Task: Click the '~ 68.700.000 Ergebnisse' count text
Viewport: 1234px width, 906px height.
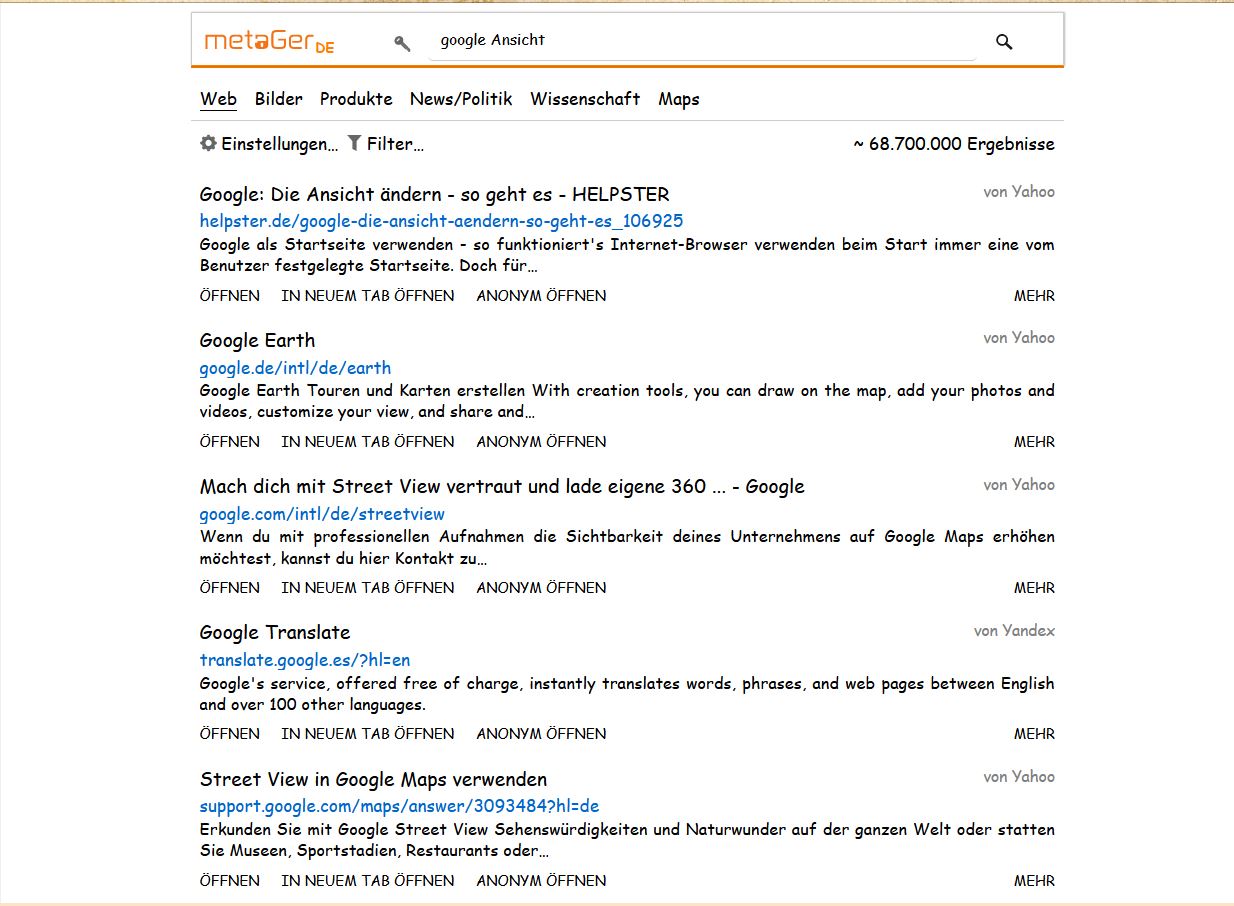Action: pyautogui.click(x=954, y=144)
